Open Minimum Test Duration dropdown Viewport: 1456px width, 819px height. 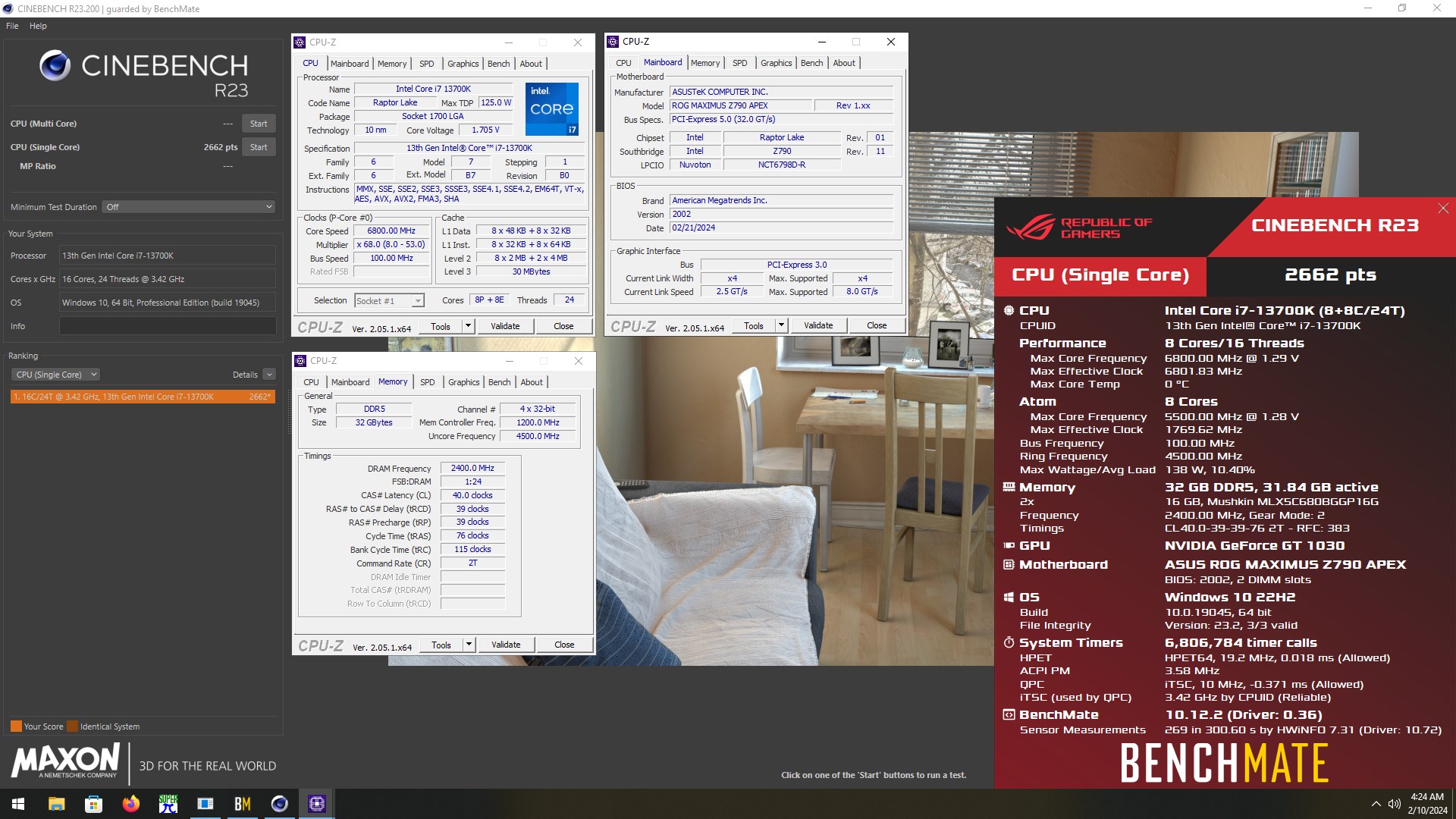pyautogui.click(x=189, y=207)
